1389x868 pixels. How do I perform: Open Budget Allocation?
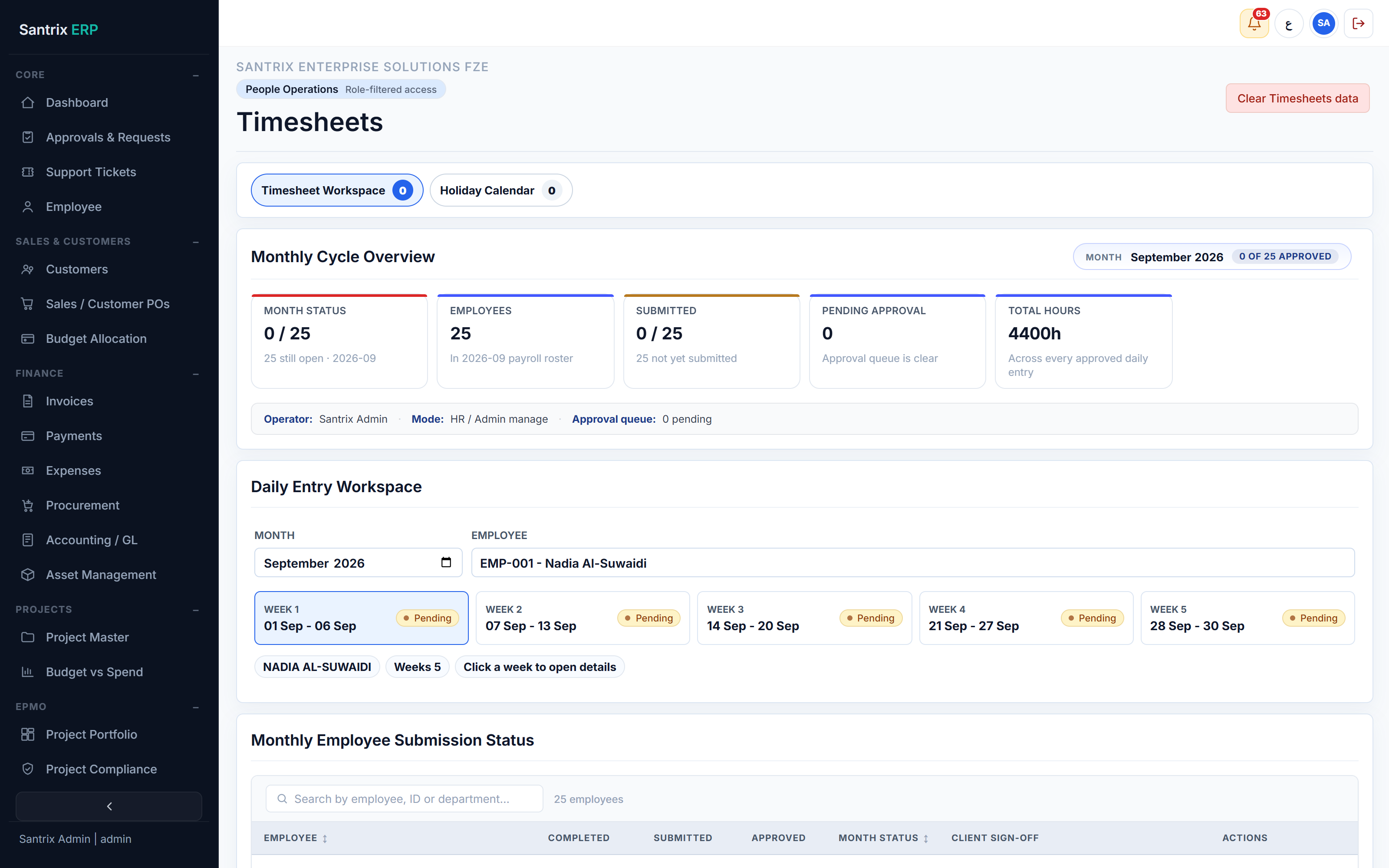pyautogui.click(x=109, y=339)
